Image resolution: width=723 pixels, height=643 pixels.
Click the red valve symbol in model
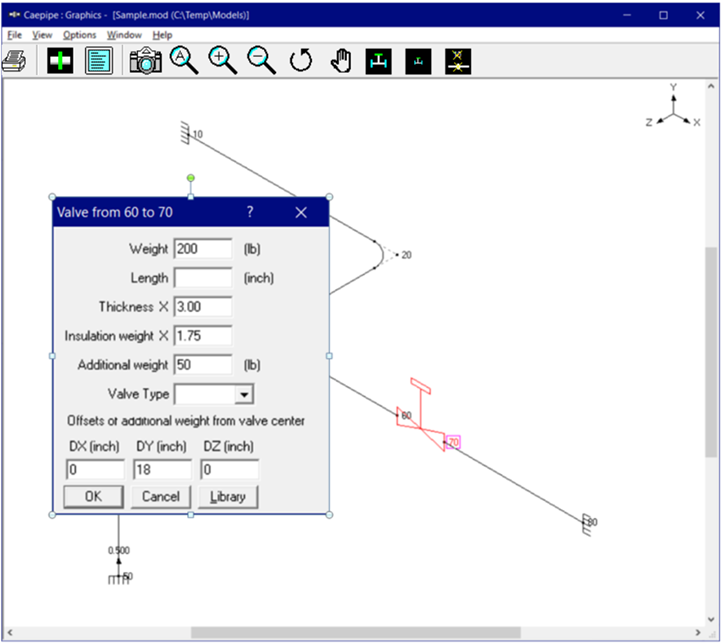click(x=421, y=417)
